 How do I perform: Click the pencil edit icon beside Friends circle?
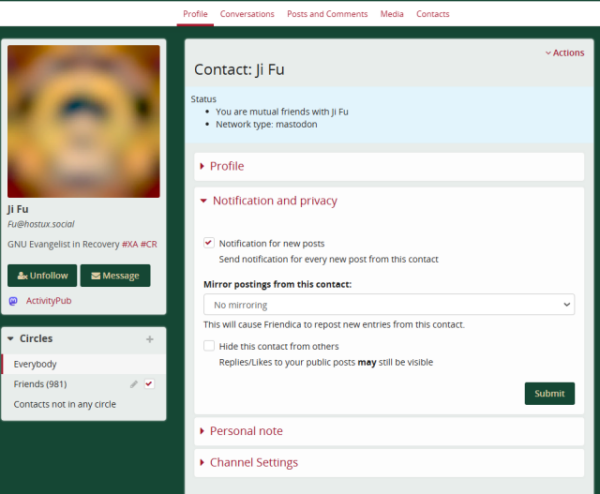(x=134, y=384)
